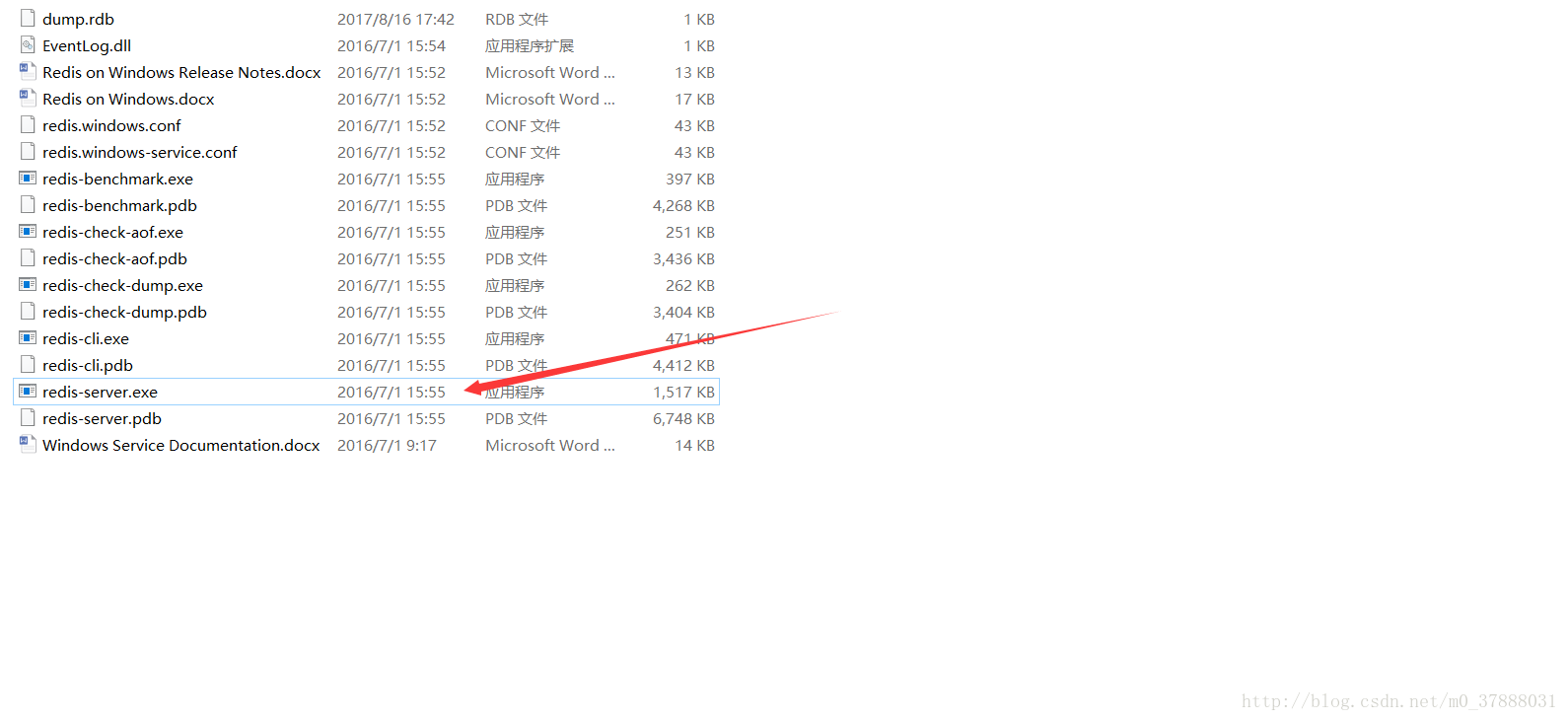Click the 3,436 KB size cell
This screenshot has height=721, width=1568.
click(x=683, y=259)
